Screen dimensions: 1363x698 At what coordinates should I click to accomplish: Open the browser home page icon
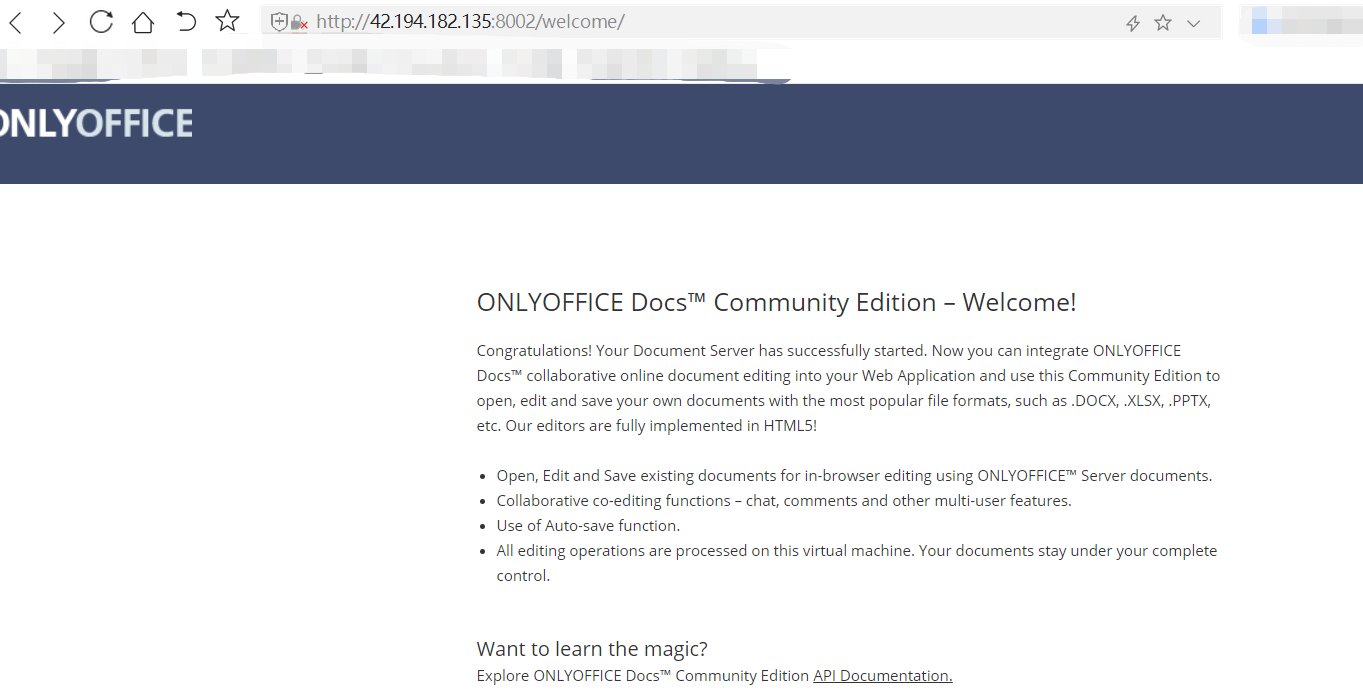143,22
